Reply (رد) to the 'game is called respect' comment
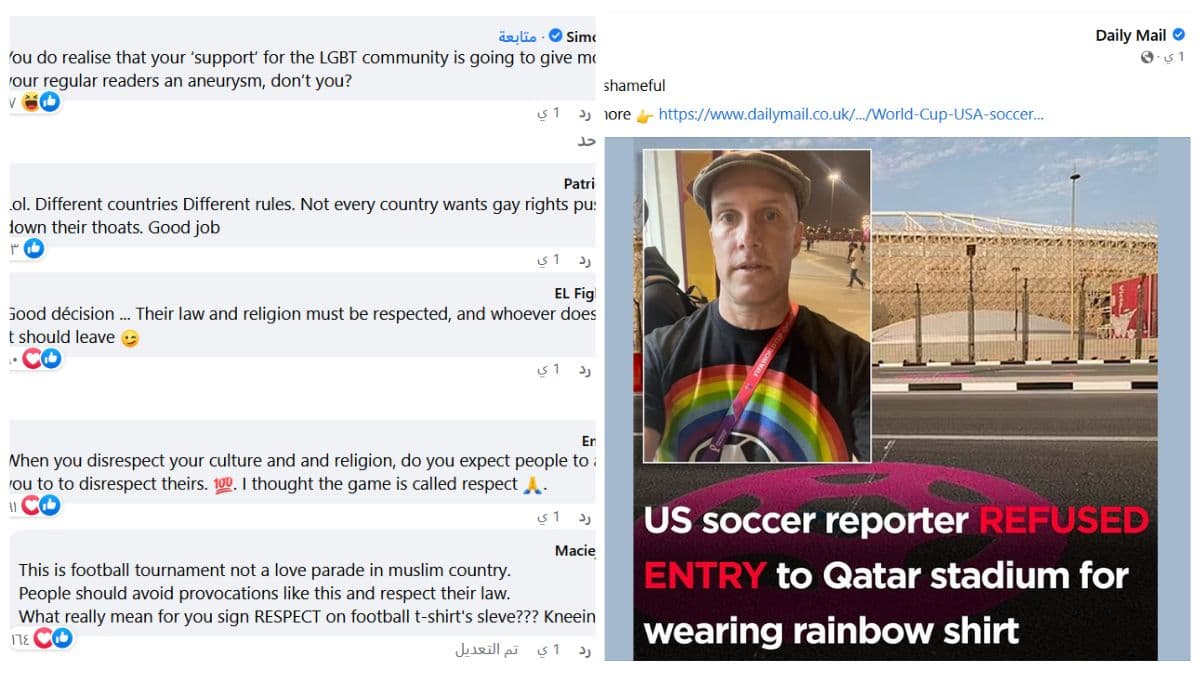The image size is (1200, 675). pyautogui.click(x=584, y=517)
